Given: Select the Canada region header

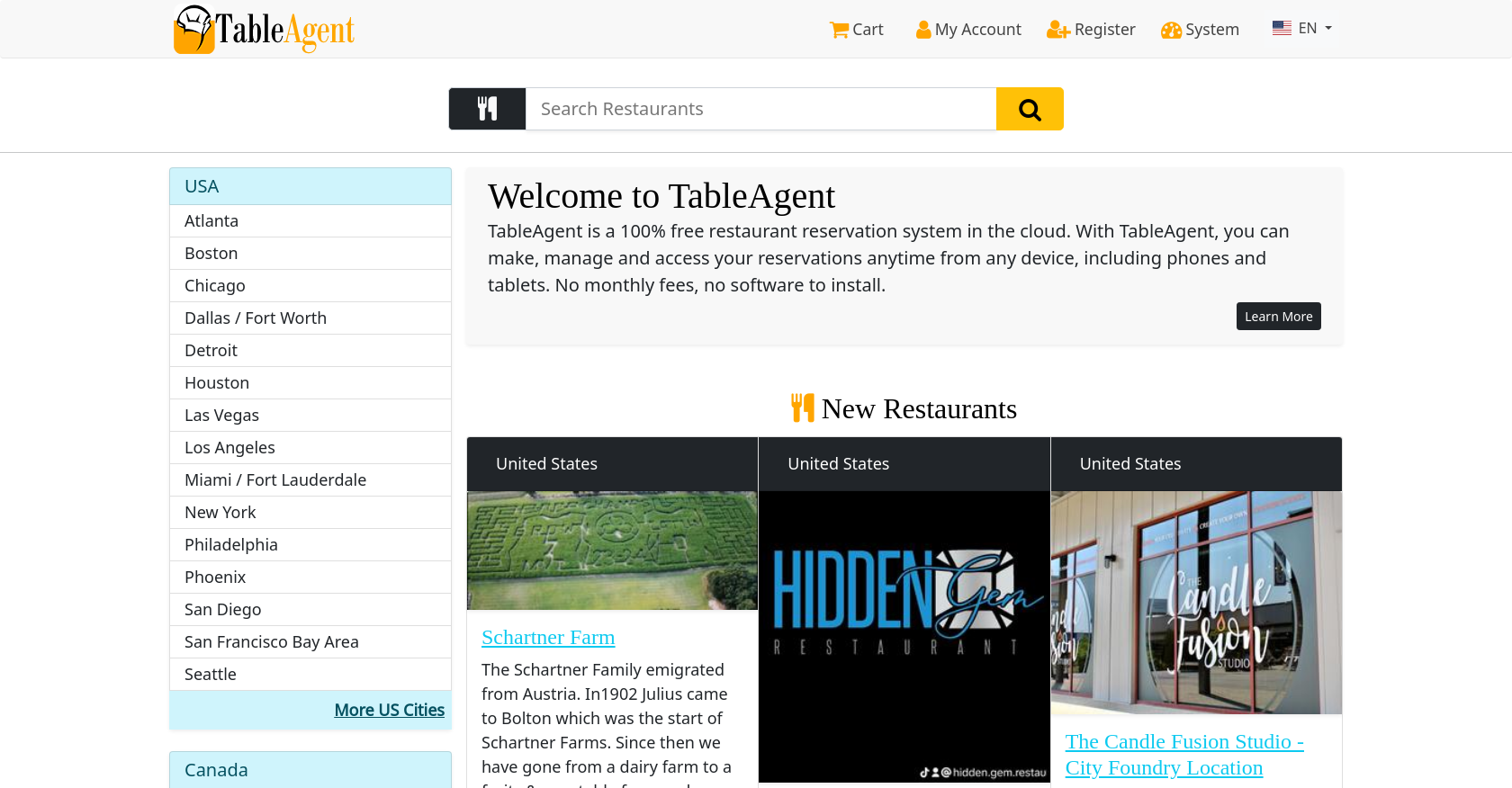Looking at the screenshot, I should (310, 770).
